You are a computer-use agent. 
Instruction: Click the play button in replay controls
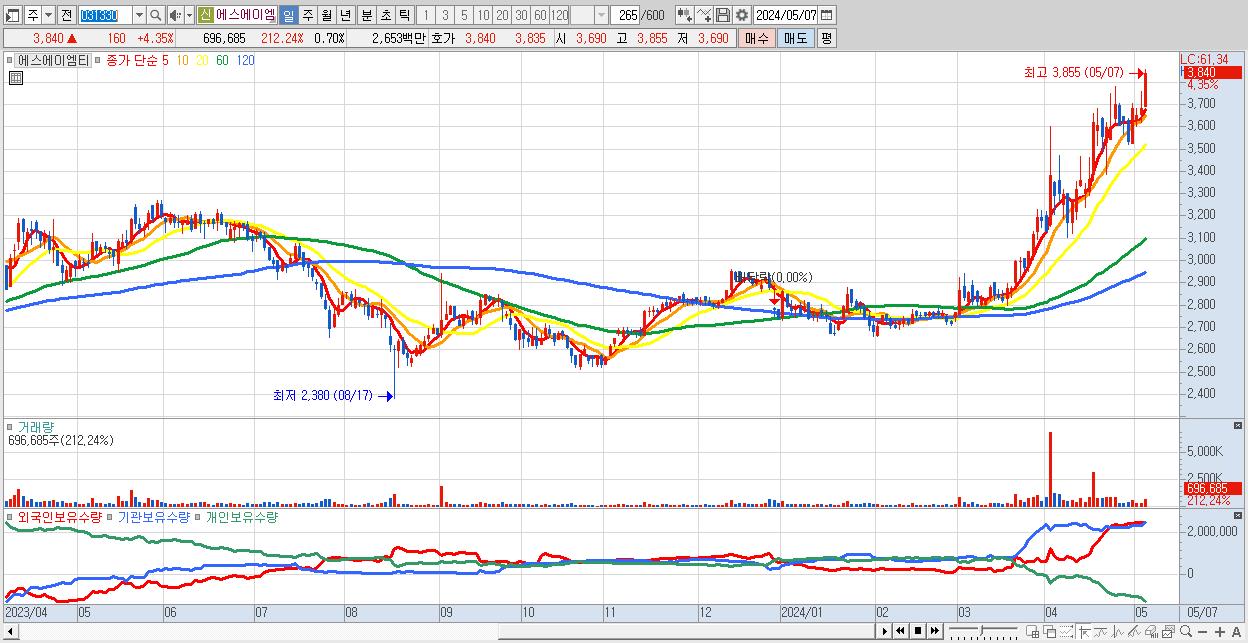885,631
